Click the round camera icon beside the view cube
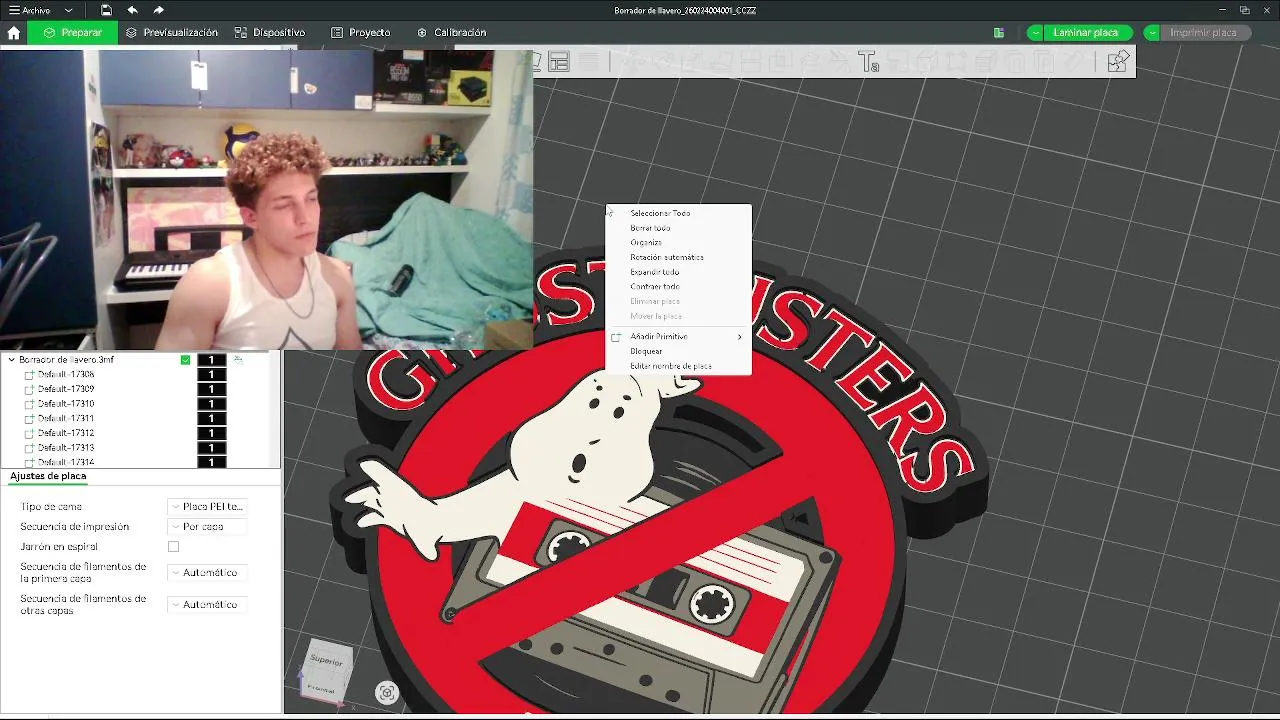This screenshot has width=1280, height=720. [387, 692]
